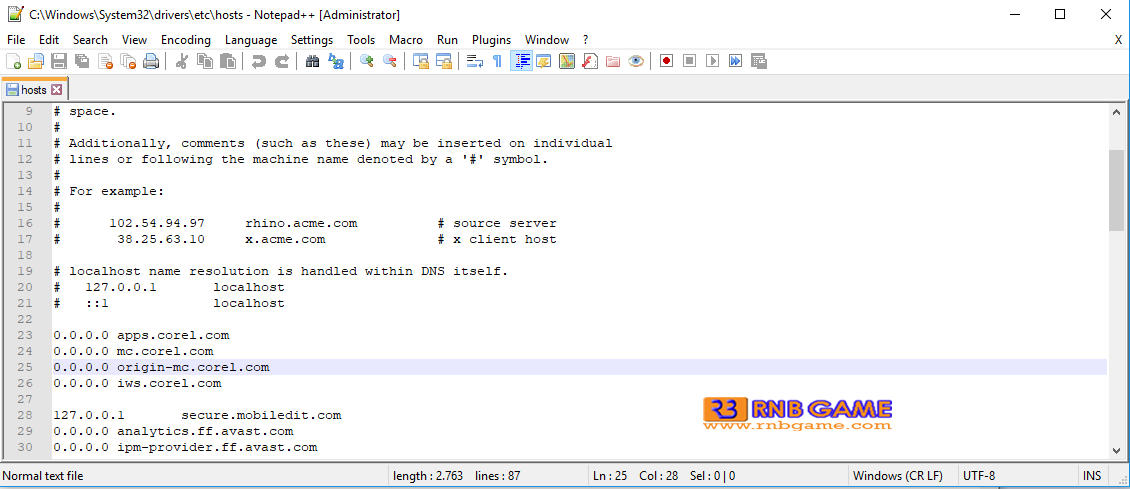This screenshot has width=1130, height=489.
Task: Click the Close All toolbar icon
Action: (x=128, y=61)
